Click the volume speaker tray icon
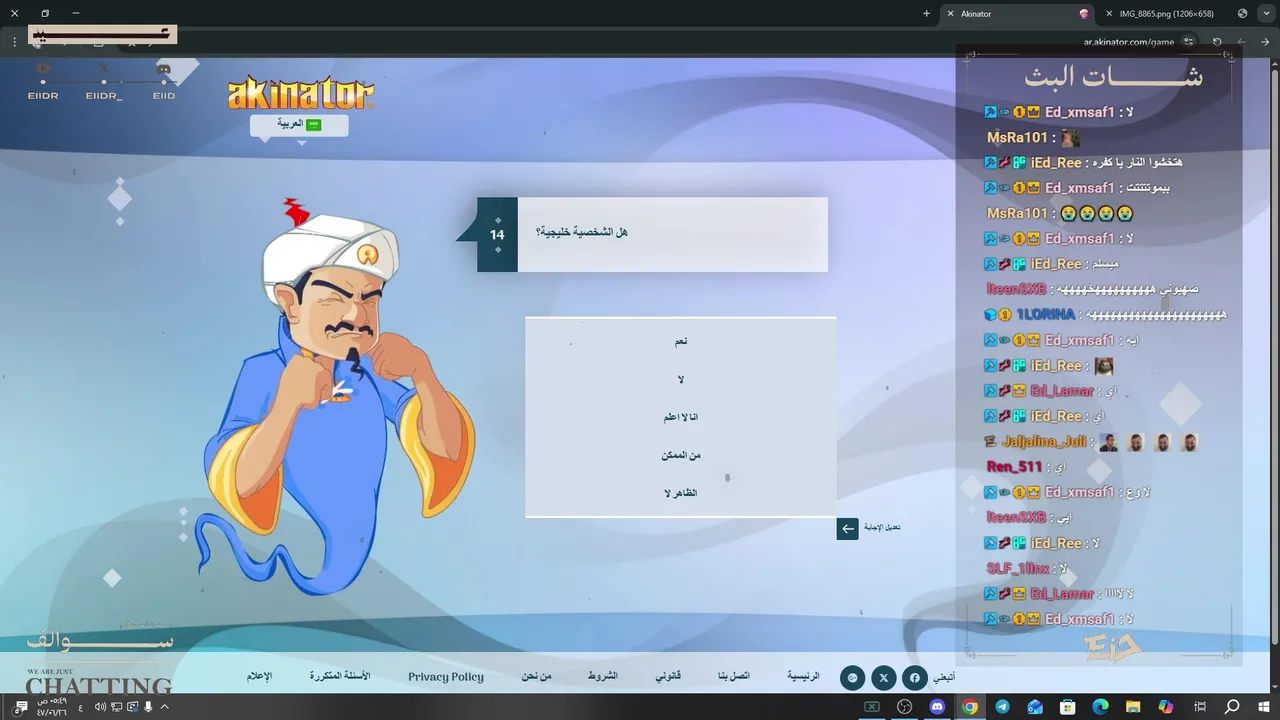The image size is (1280, 720). click(x=100, y=707)
